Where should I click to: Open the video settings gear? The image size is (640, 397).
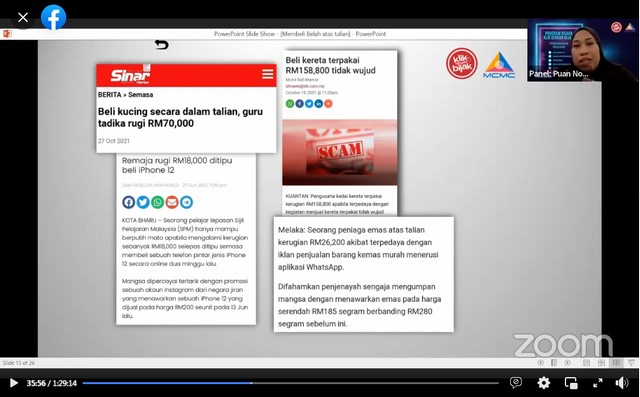pyautogui.click(x=544, y=383)
